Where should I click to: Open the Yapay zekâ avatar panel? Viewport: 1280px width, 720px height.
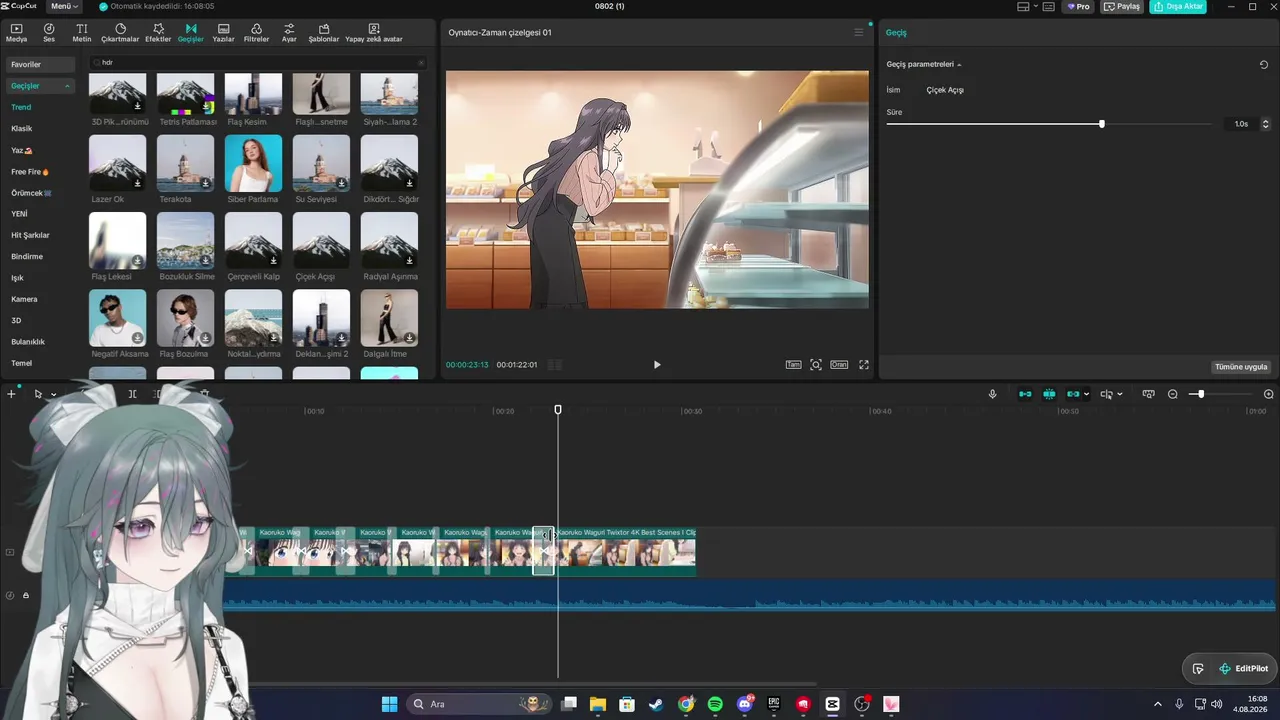(374, 33)
